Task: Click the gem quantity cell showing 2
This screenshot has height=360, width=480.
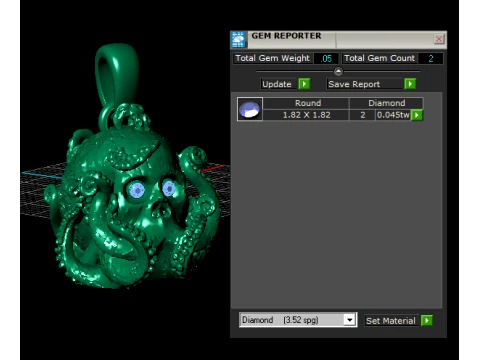Action: point(362,115)
